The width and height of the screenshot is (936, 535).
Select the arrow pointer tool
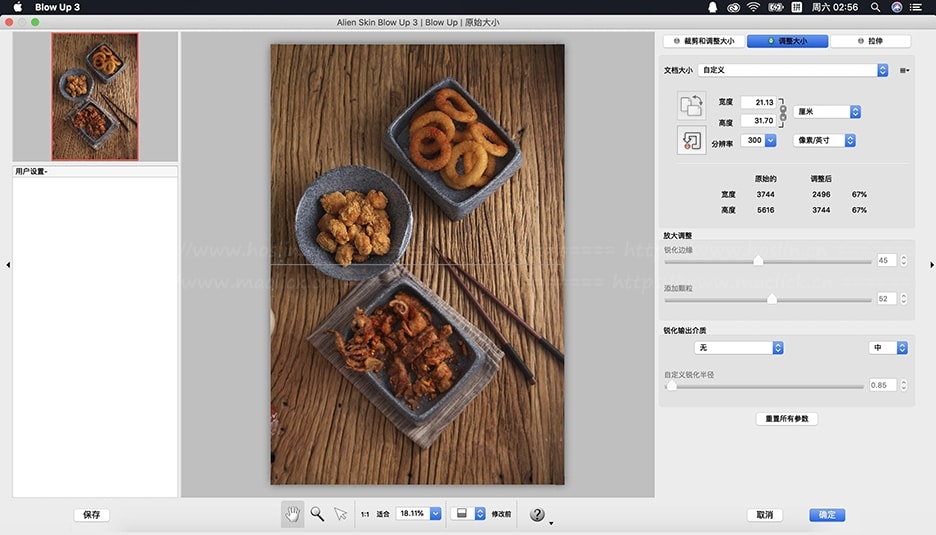pos(341,514)
